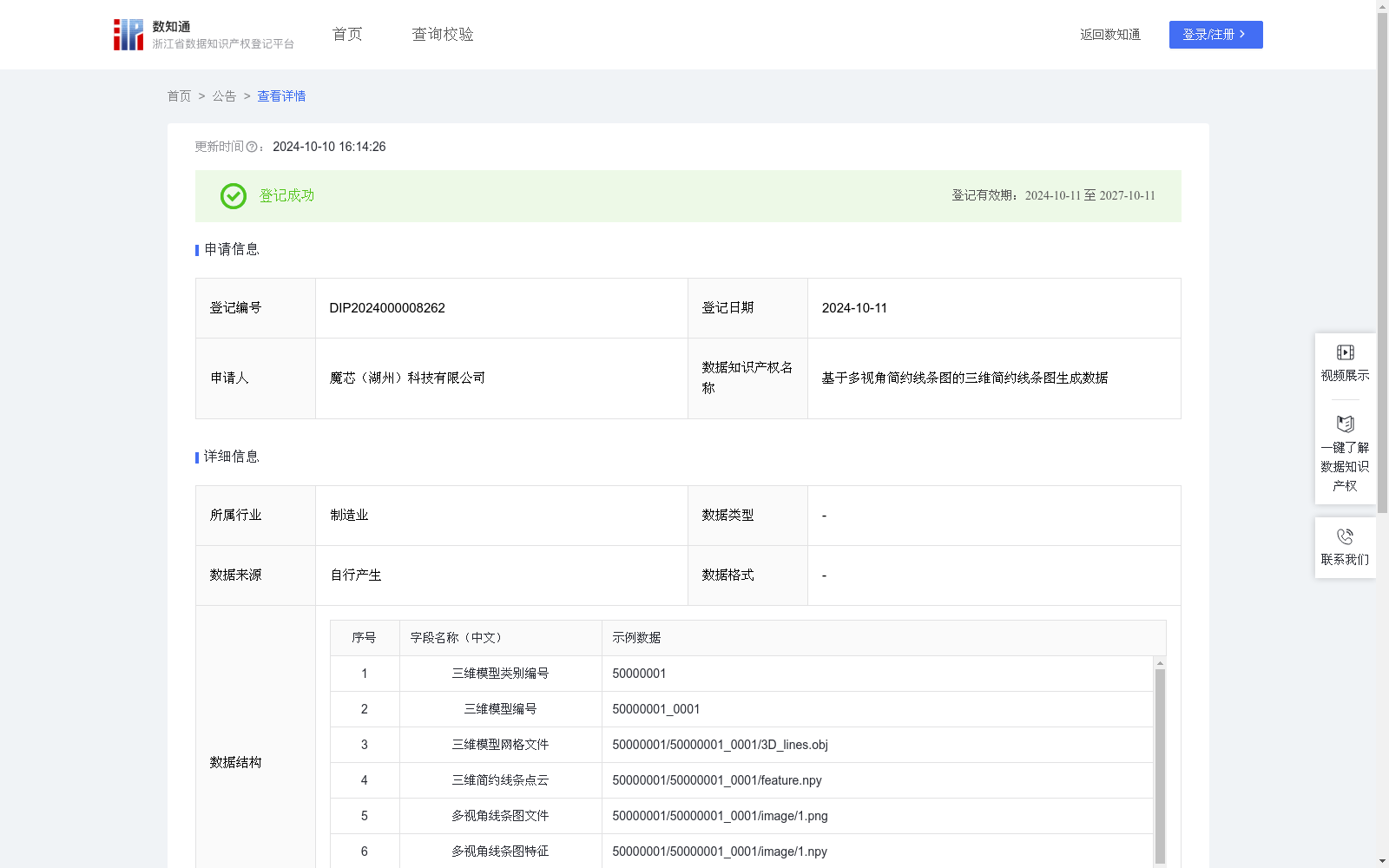Click sample path ending 3D_lines.obj
Image resolution: width=1389 pixels, height=868 pixels.
pos(720,745)
